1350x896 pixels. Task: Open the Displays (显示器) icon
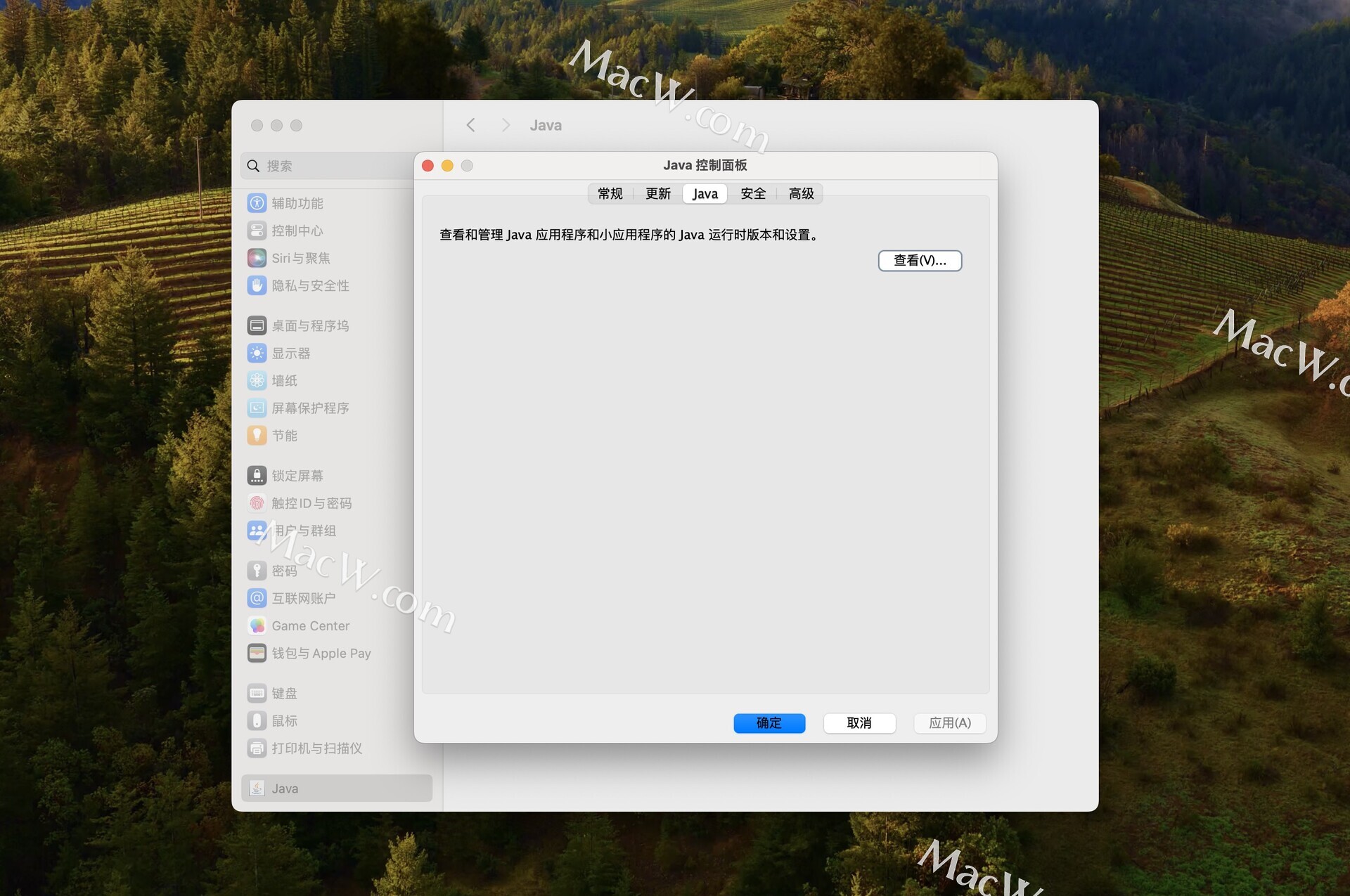(x=257, y=353)
